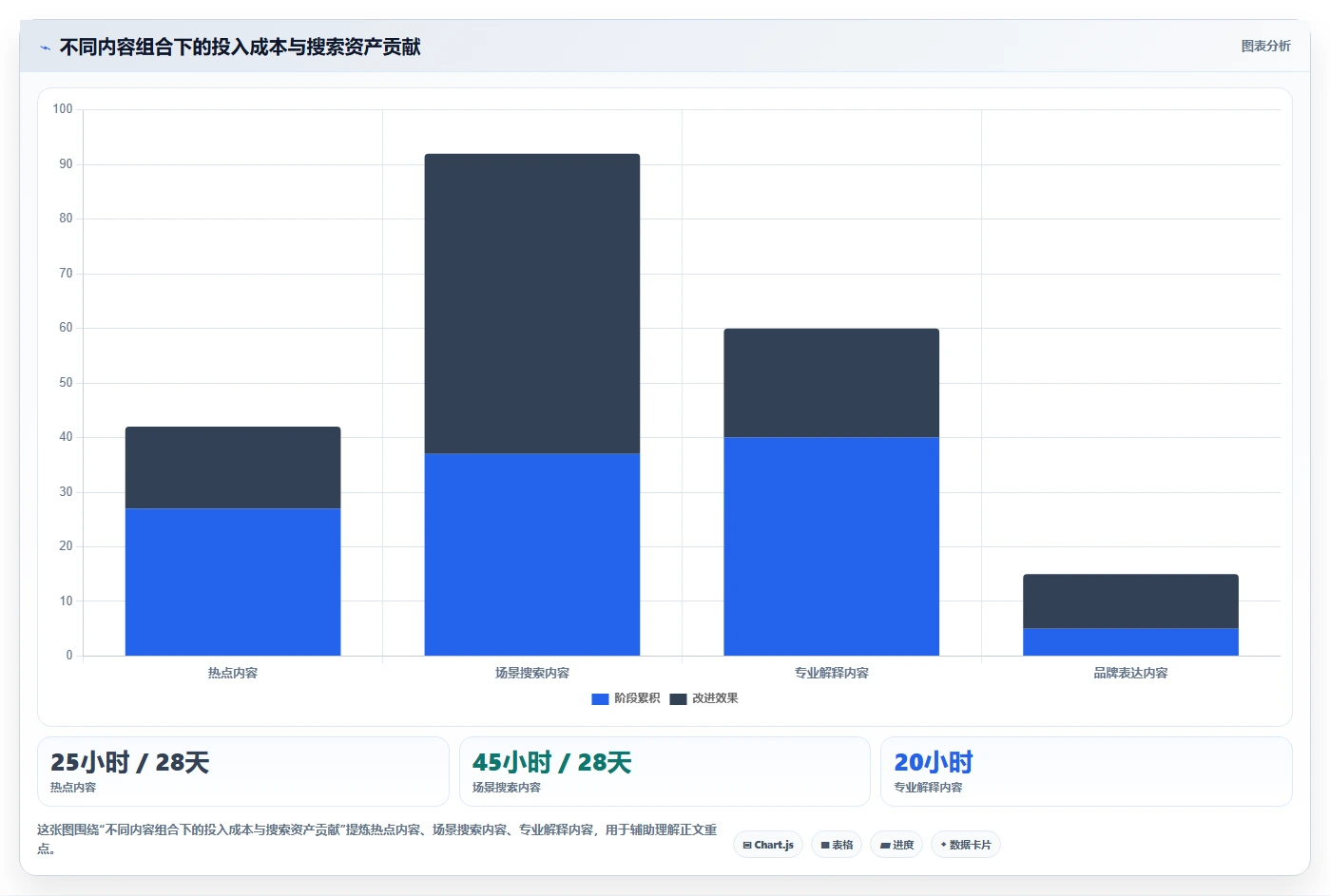Click the dark bar segment for 热点内容

click(233, 467)
